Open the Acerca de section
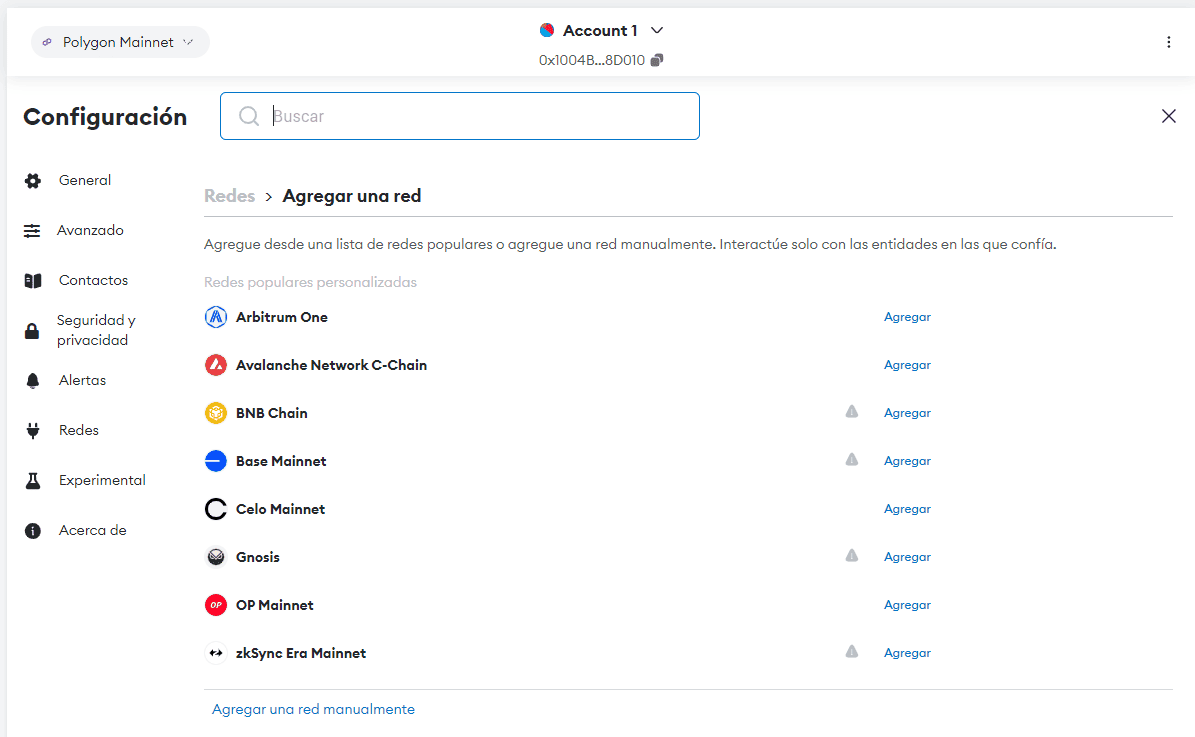The height and width of the screenshot is (737, 1195). pos(92,530)
